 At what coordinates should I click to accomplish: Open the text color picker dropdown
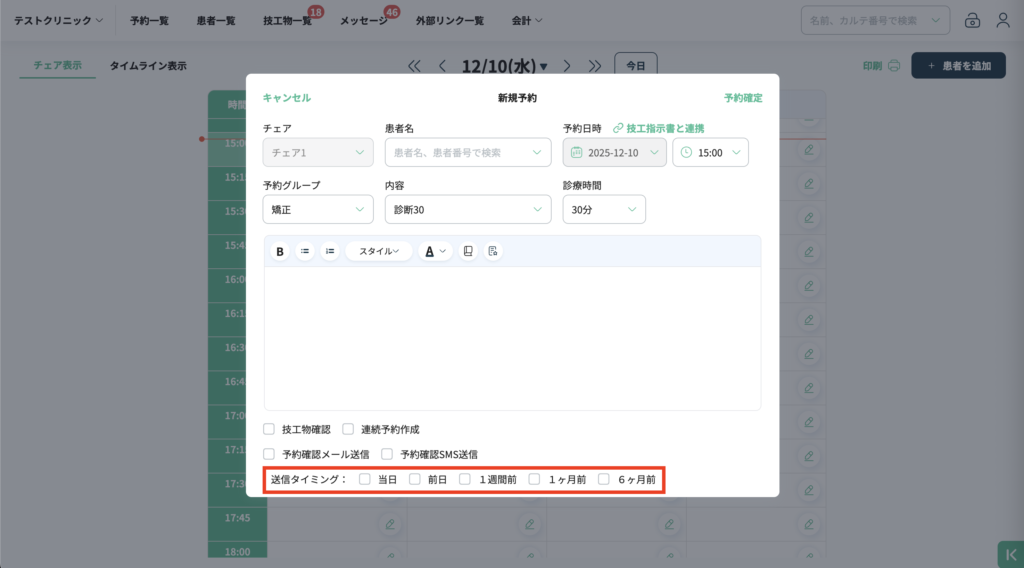tap(435, 251)
